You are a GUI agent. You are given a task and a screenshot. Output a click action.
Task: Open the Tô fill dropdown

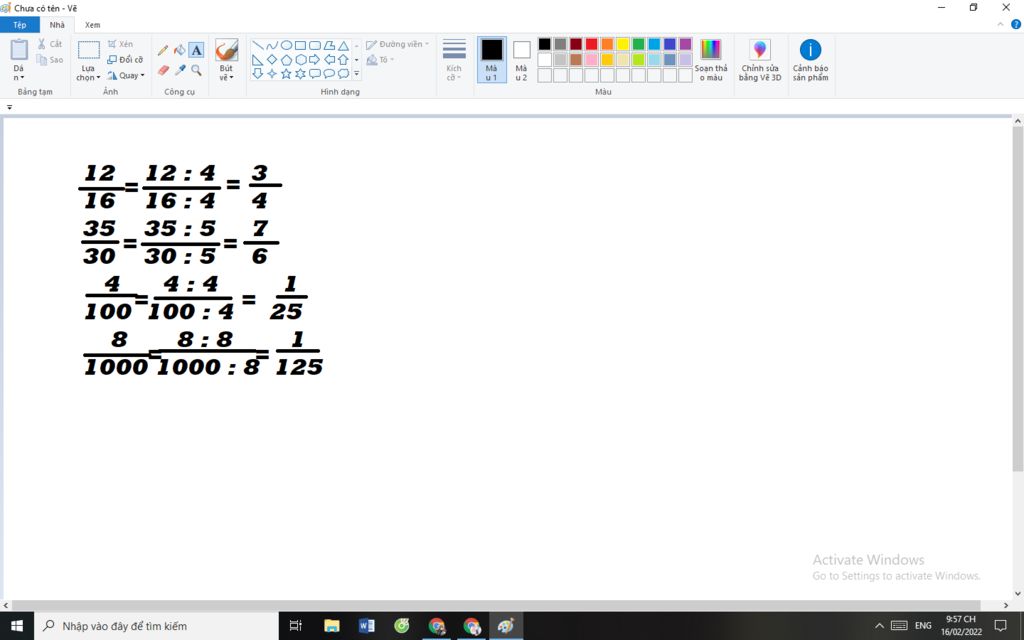tap(380, 60)
